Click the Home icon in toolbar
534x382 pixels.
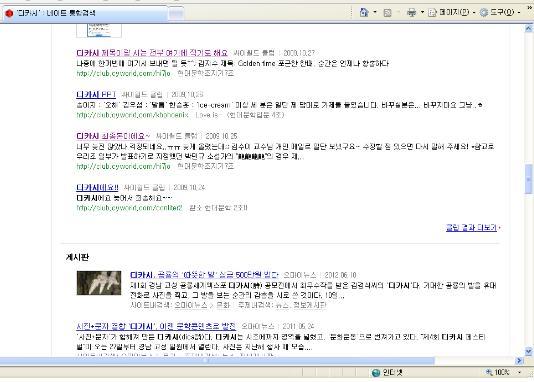[x=364, y=13]
